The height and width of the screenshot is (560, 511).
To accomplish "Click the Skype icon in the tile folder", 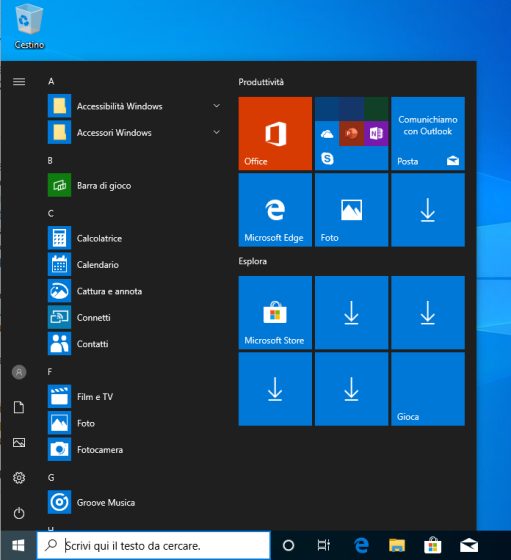I will tap(327, 158).
